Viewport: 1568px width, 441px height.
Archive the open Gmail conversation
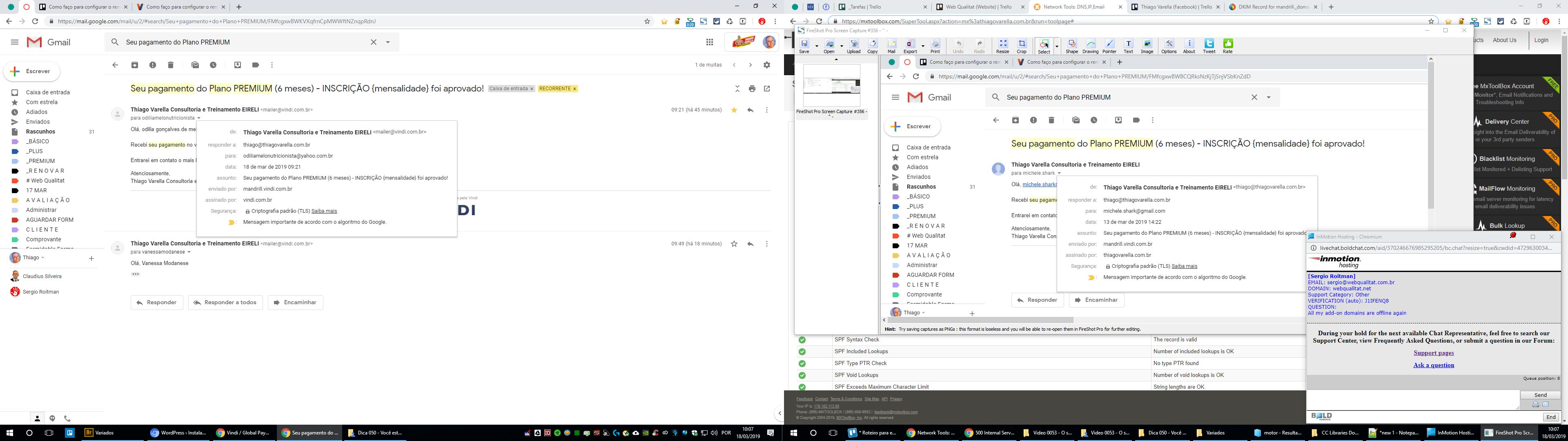click(x=134, y=65)
